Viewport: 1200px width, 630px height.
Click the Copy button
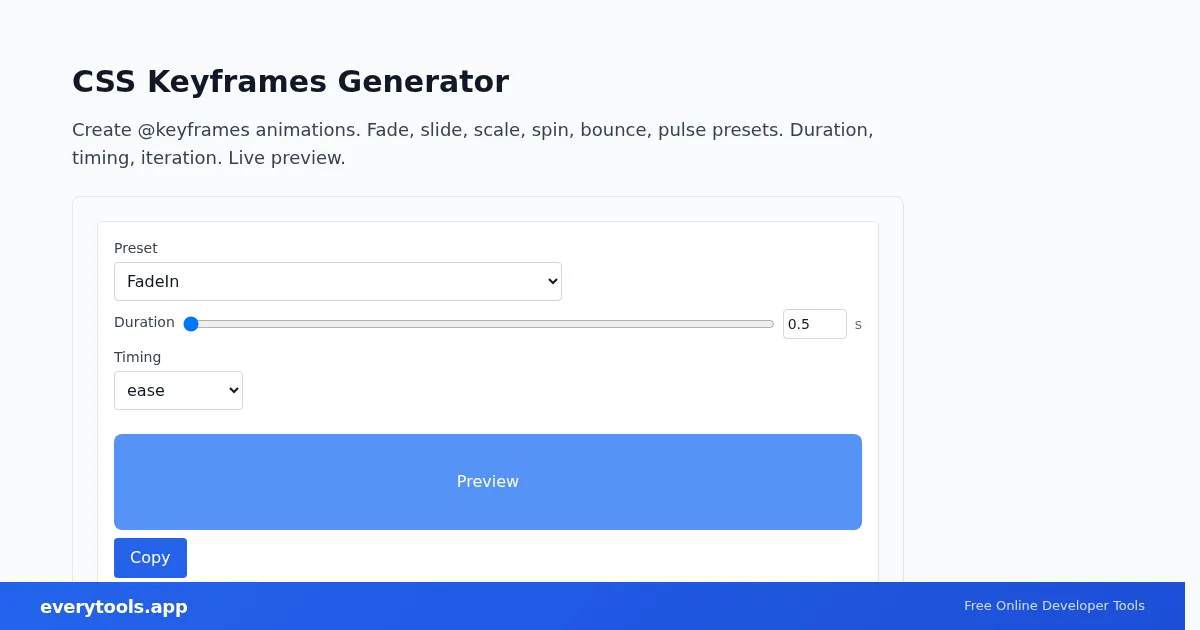(150, 558)
